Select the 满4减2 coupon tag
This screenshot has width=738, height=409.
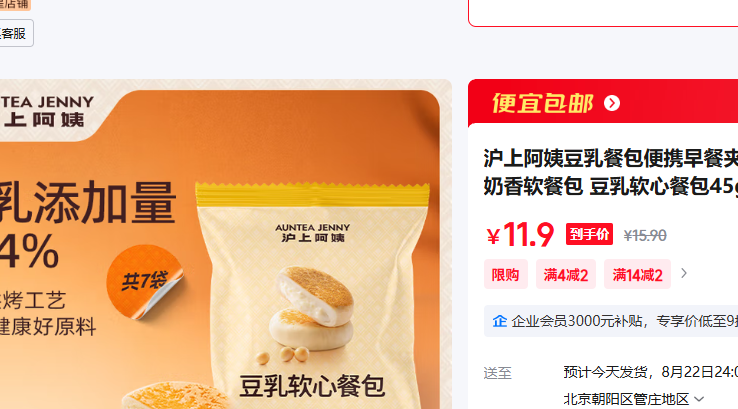566,274
